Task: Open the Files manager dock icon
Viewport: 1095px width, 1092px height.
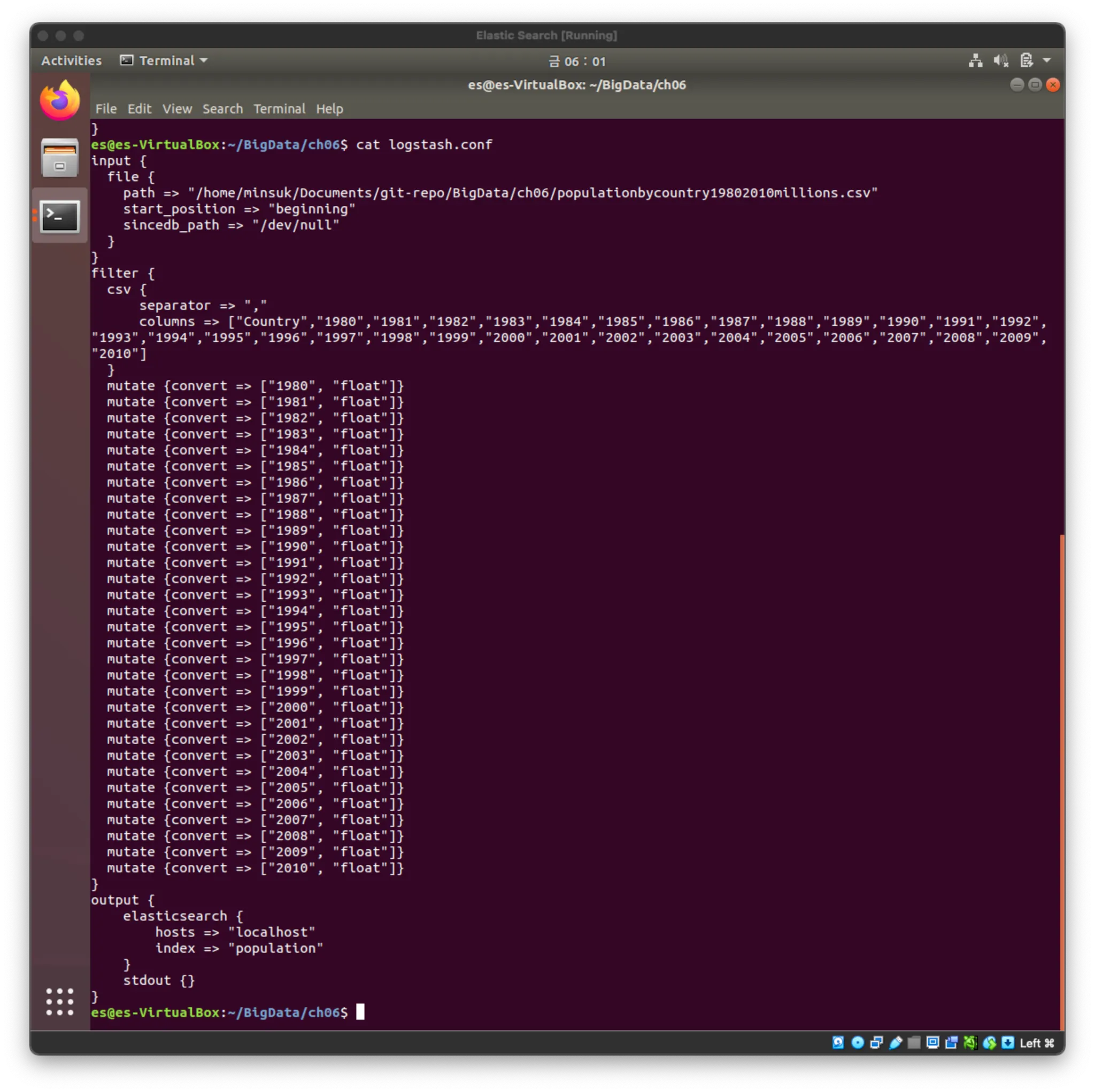Action: (59, 158)
